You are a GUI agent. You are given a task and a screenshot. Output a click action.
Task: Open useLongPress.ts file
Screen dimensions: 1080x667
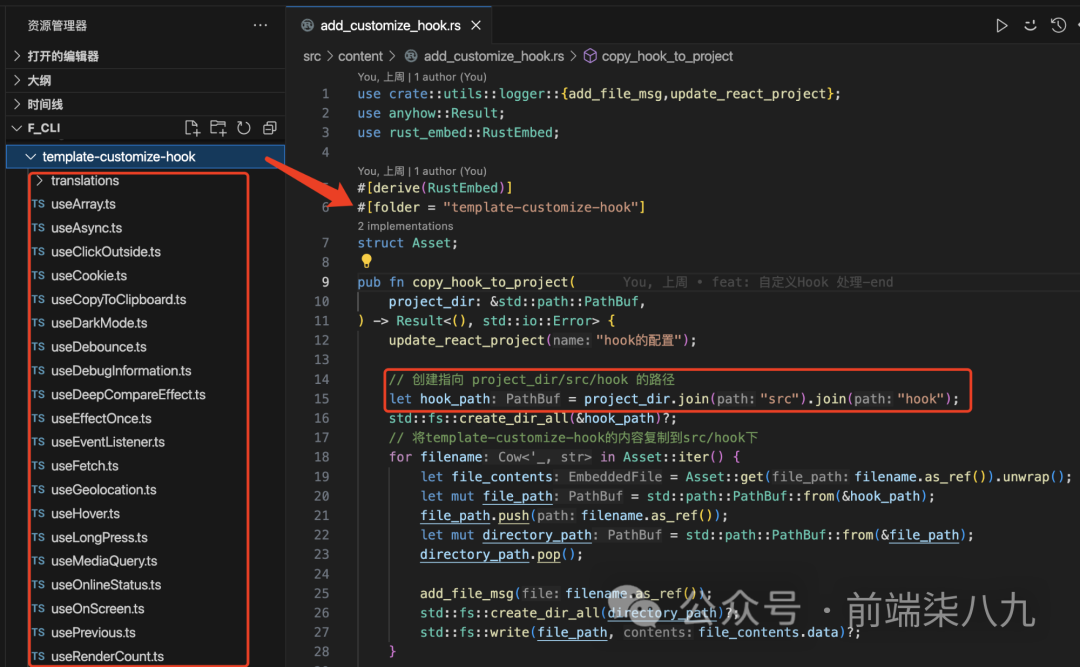(99, 537)
